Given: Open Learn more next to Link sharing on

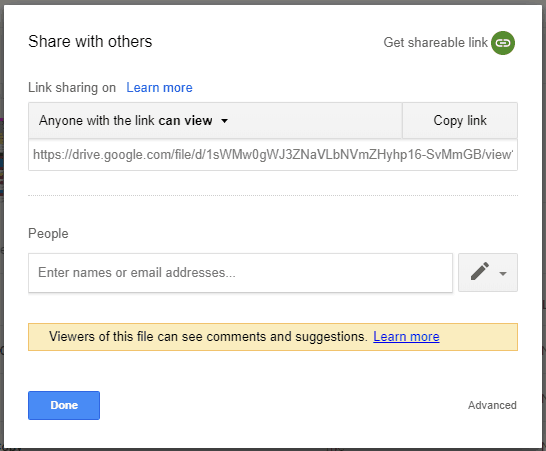Looking at the screenshot, I should pos(159,87).
